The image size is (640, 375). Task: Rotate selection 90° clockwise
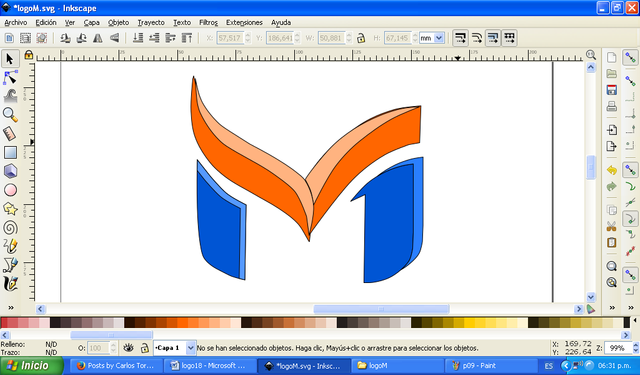click(x=81, y=38)
